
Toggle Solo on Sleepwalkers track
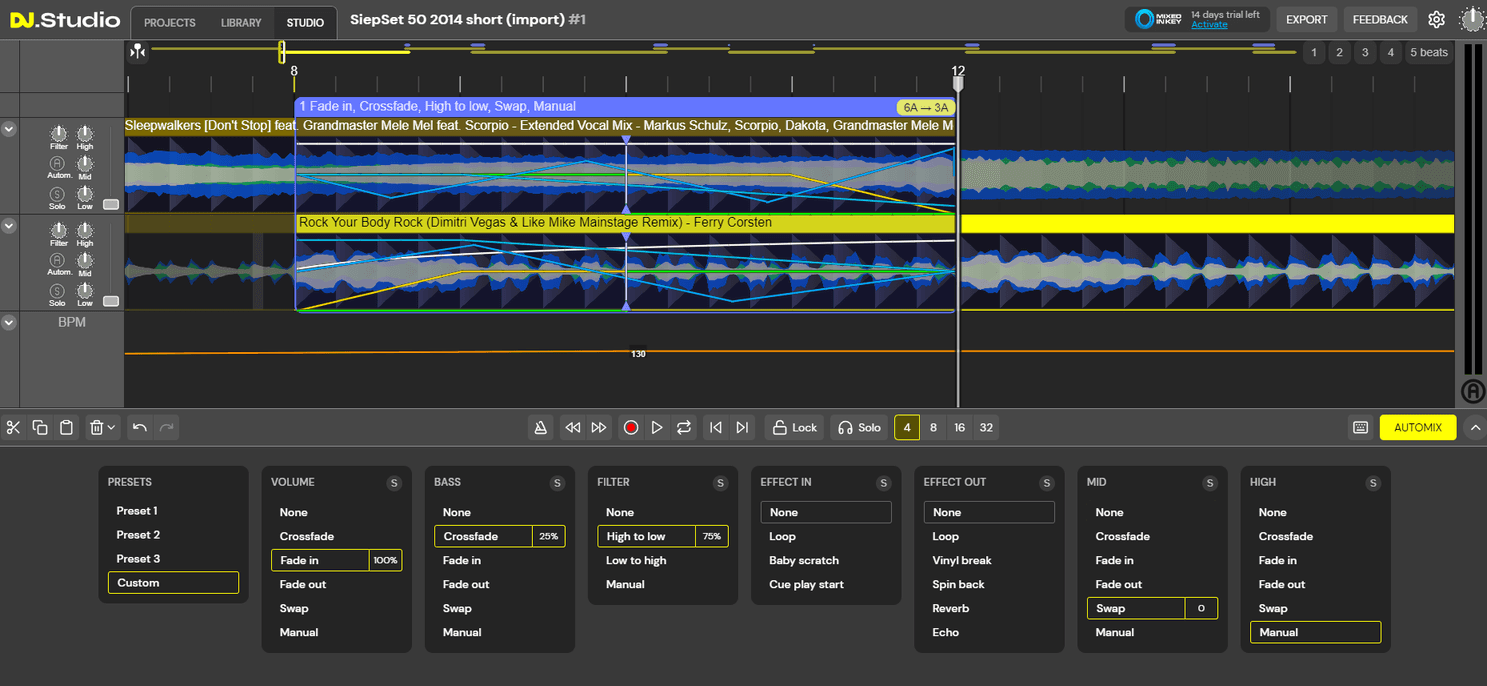pos(57,194)
